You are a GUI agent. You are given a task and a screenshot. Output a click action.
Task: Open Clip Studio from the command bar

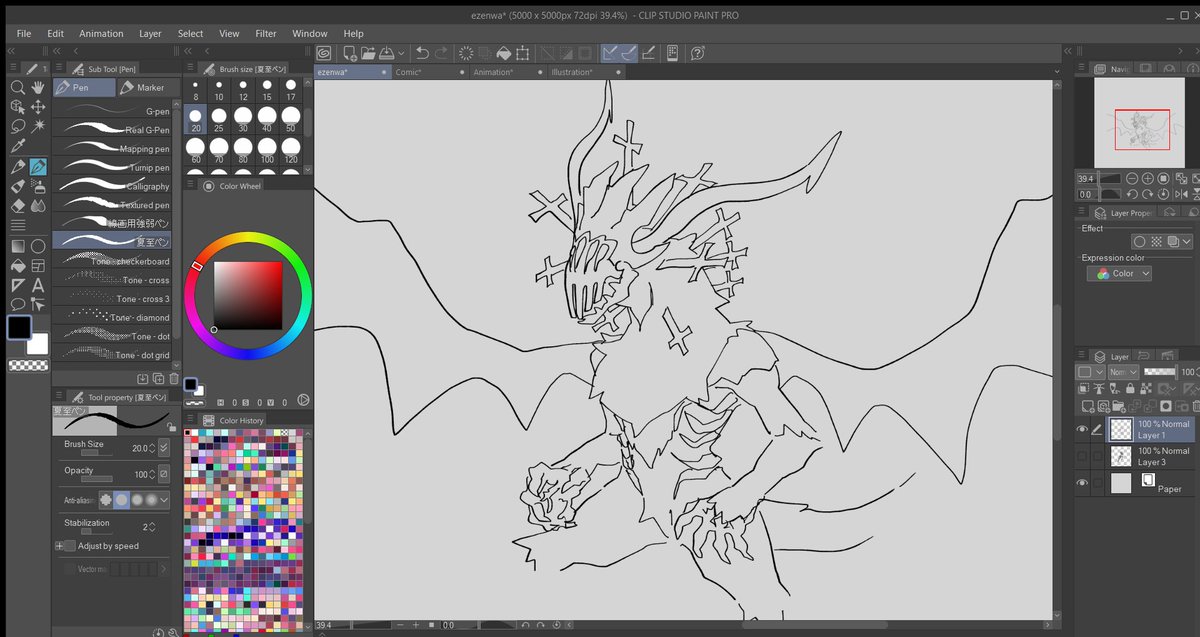pos(324,53)
